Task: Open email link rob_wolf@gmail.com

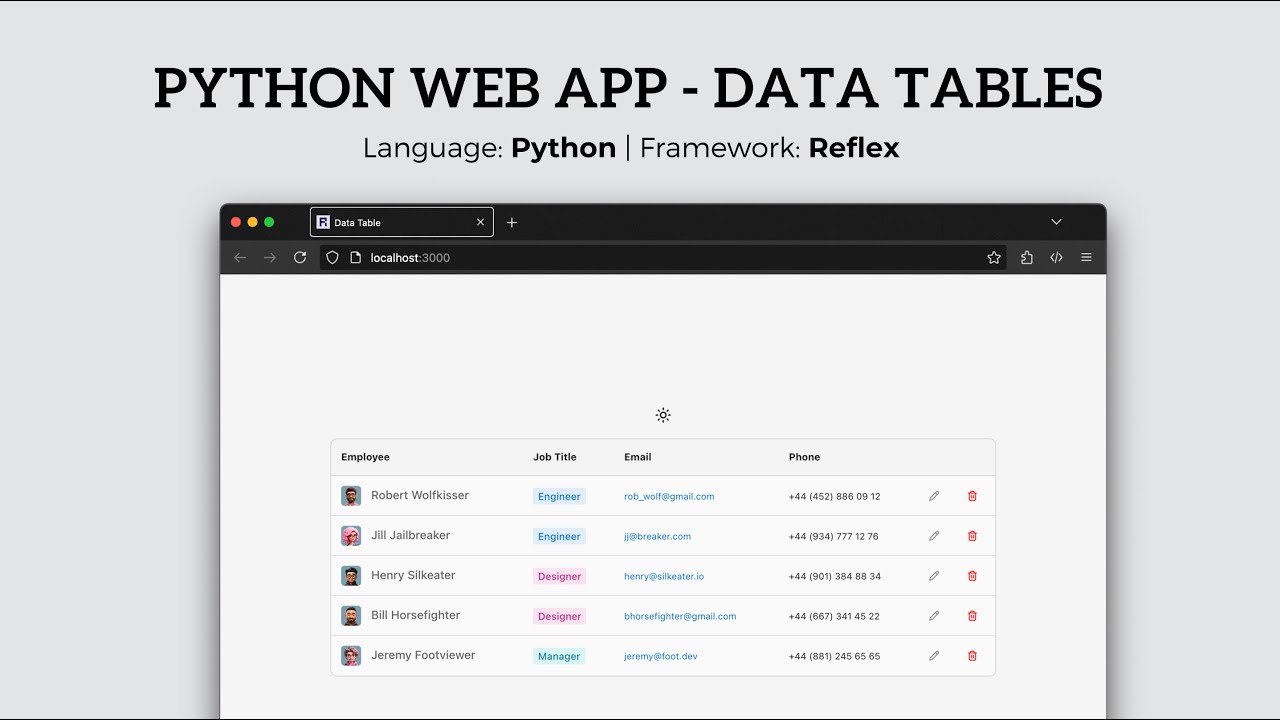Action: coord(669,497)
